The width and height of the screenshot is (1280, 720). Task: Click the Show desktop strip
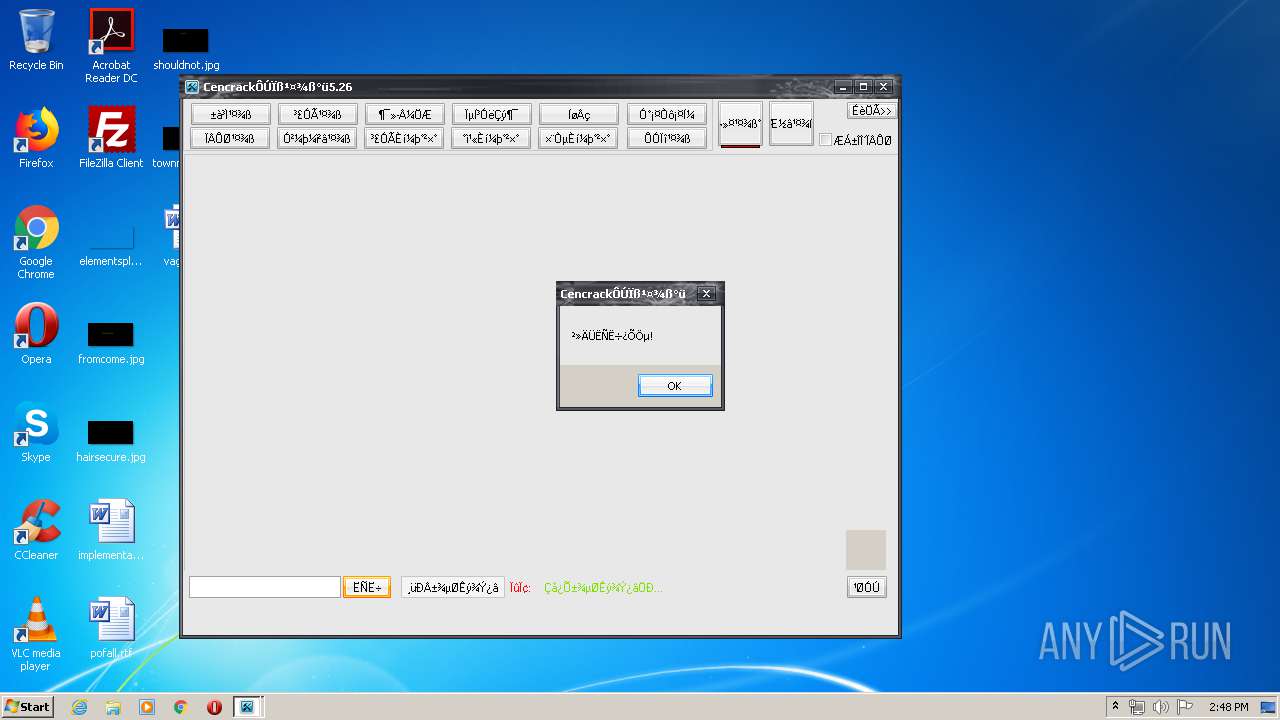coord(1270,707)
